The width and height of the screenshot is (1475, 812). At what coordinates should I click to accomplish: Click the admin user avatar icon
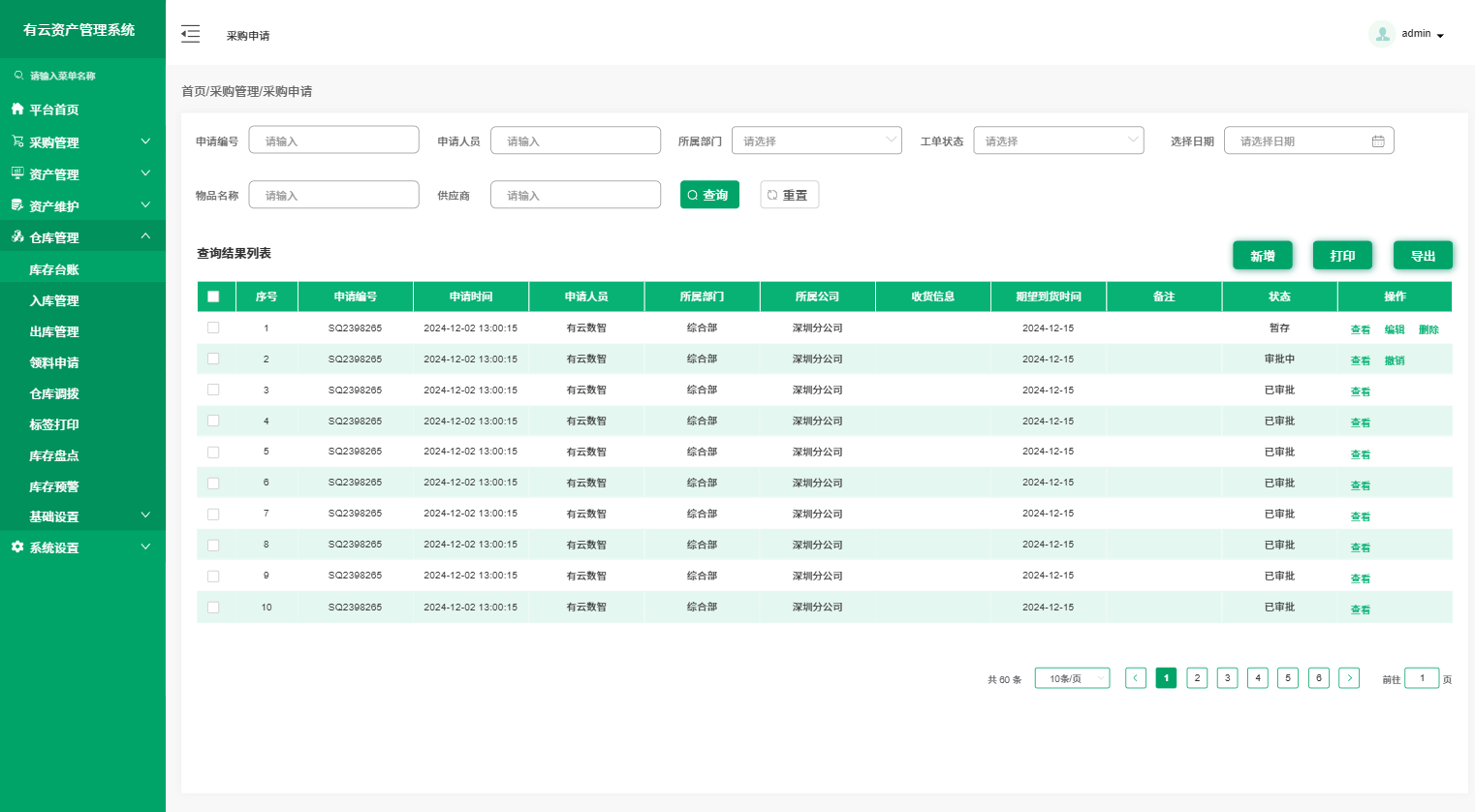[x=1382, y=34]
